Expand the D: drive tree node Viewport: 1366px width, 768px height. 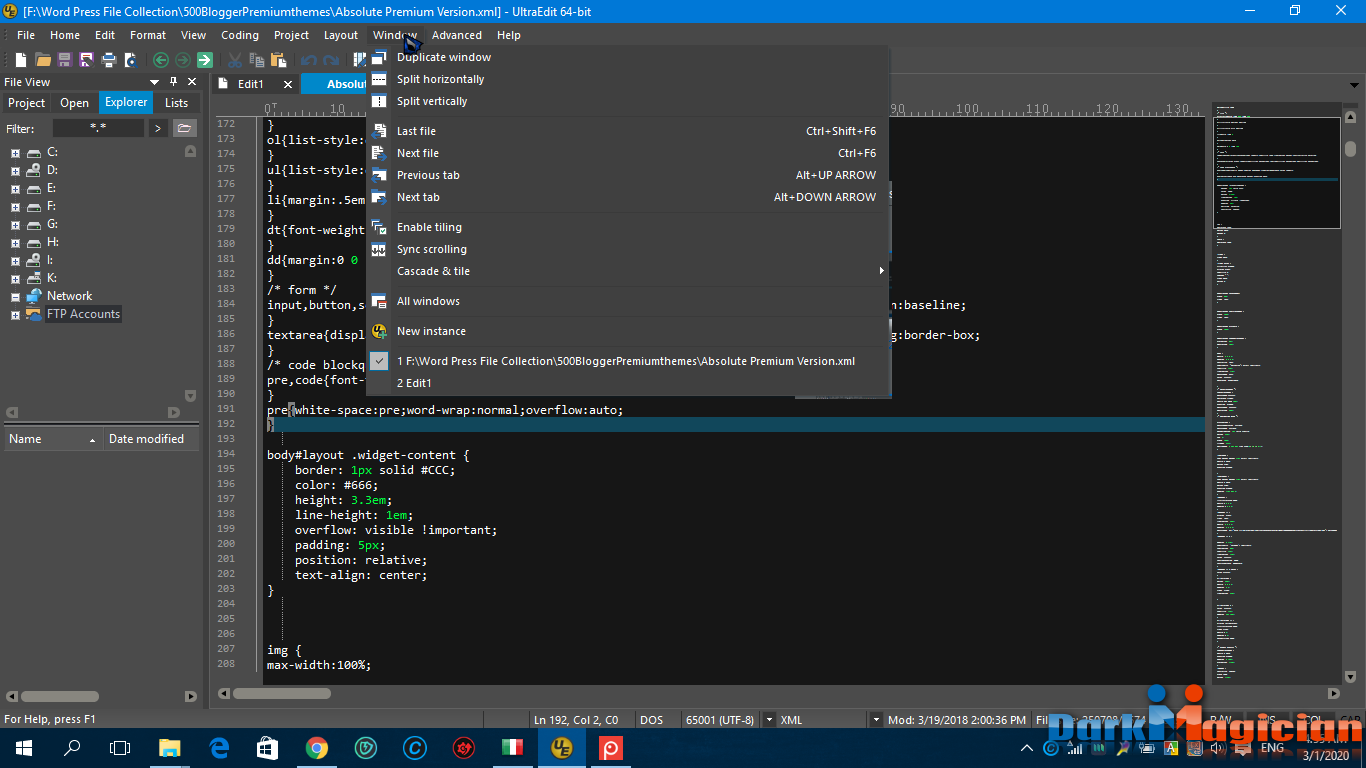coord(15,171)
